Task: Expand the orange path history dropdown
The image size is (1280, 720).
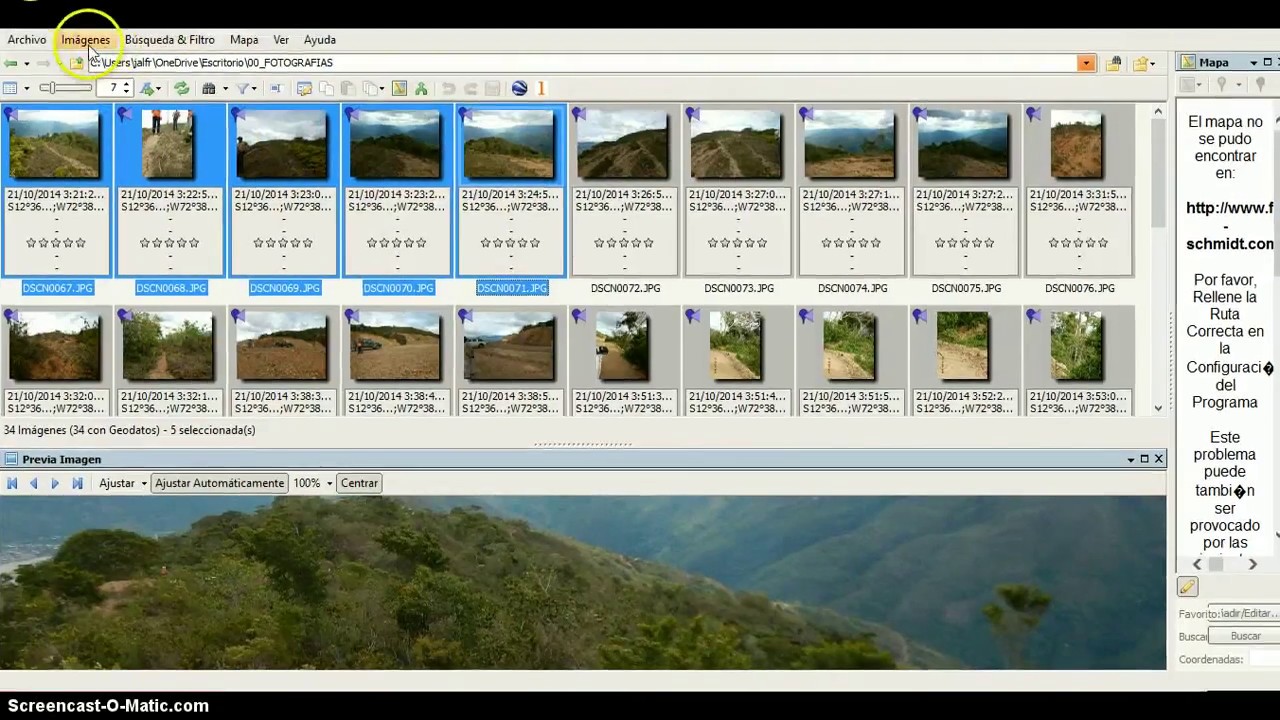Action: [x=1086, y=63]
